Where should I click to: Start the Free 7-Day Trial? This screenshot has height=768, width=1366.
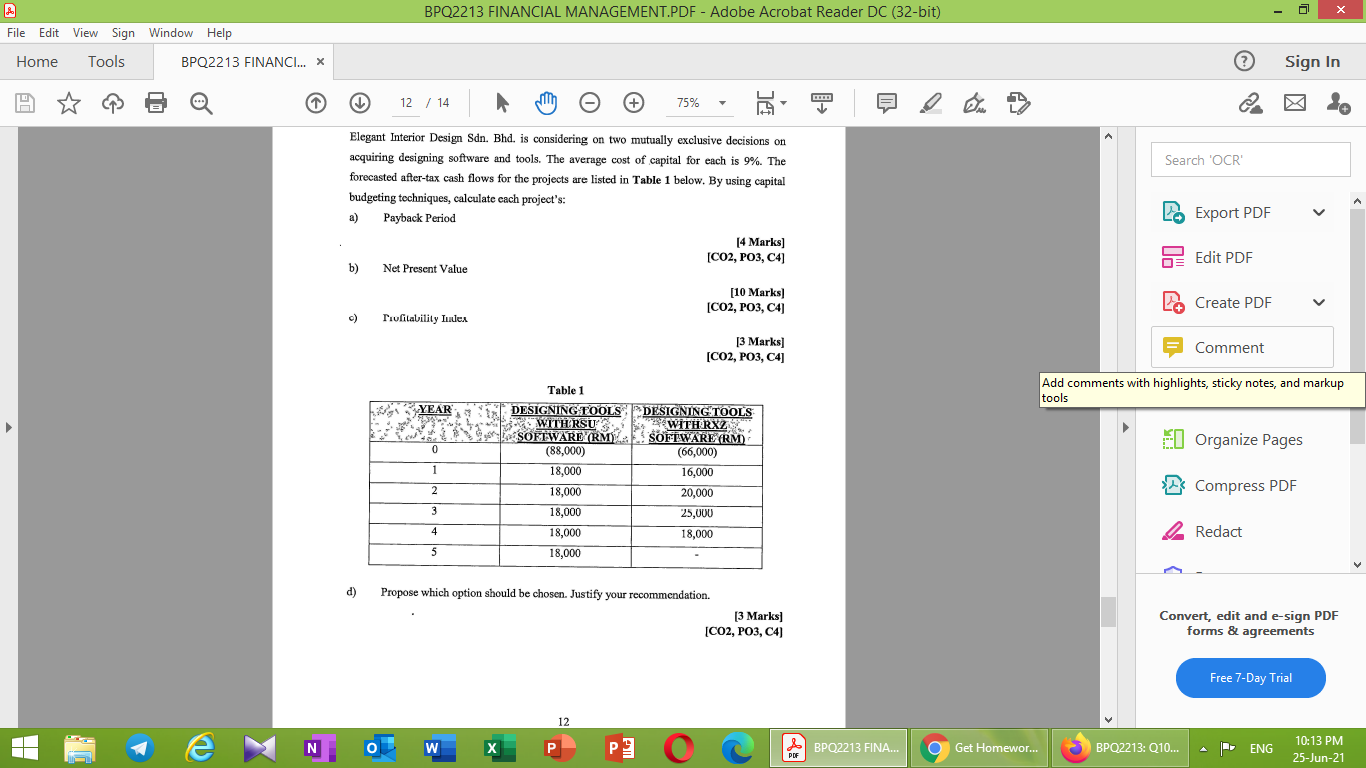tap(1250, 678)
